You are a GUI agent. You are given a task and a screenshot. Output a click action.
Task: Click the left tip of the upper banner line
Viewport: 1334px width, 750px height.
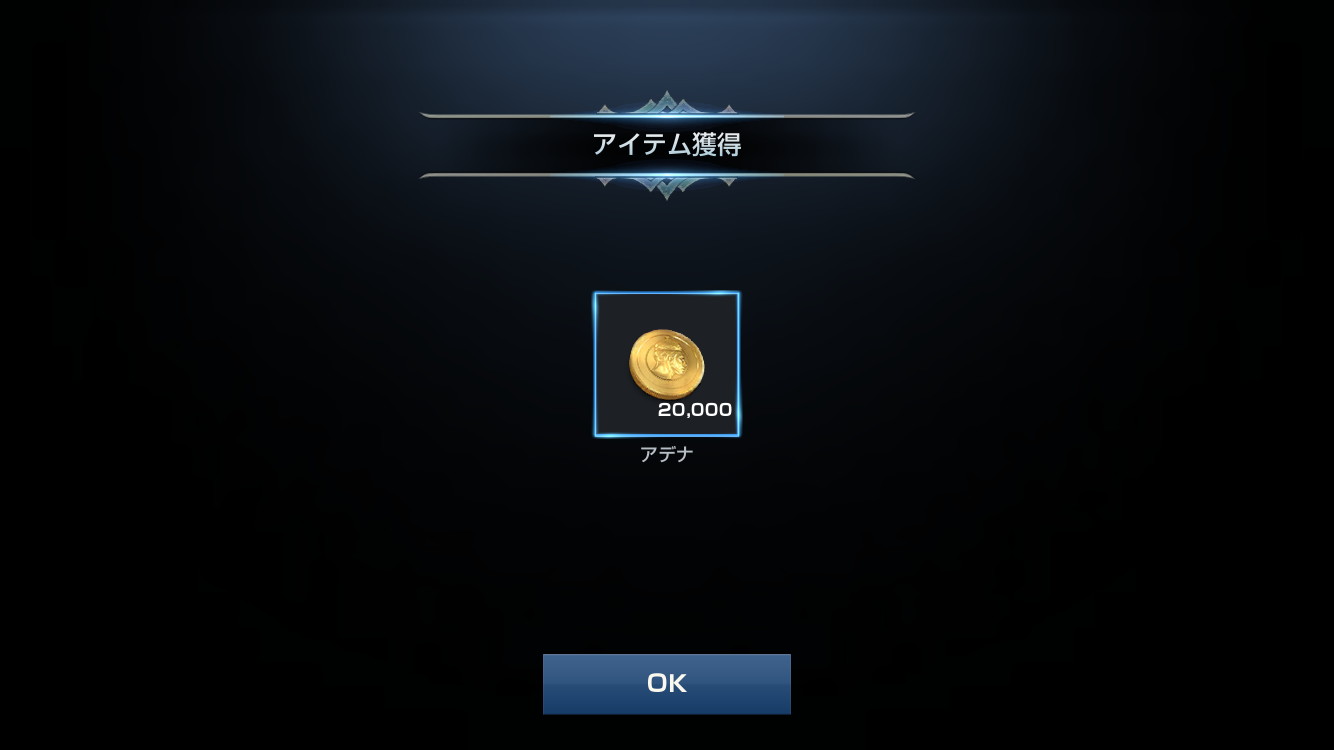[x=426, y=115]
